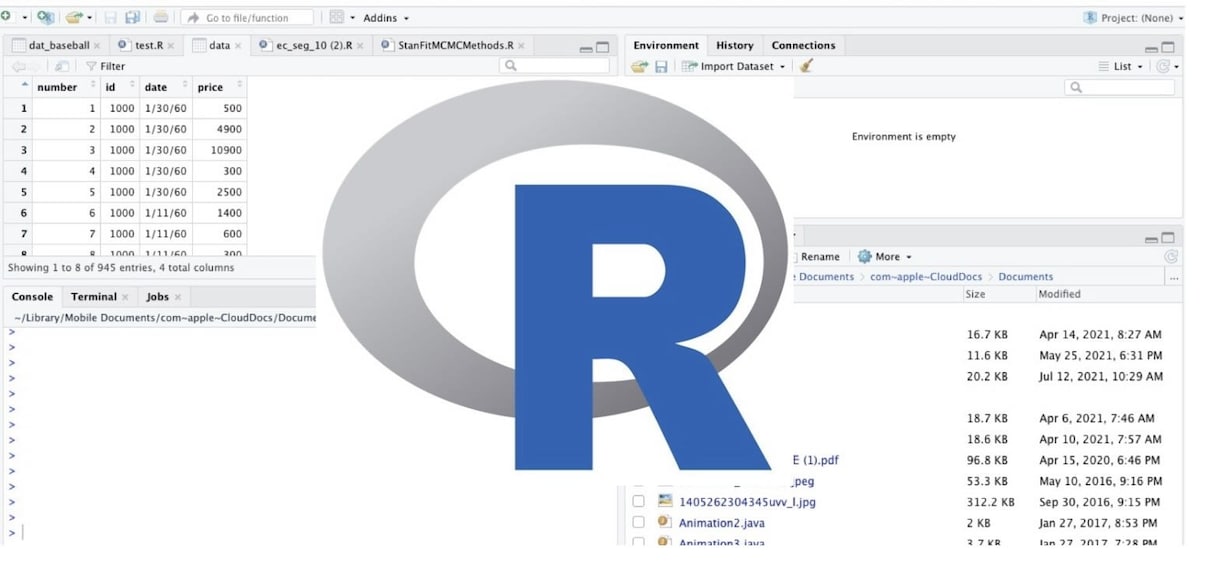The image size is (1220, 568).
Task: Select the Console tab
Action: pyautogui.click(x=32, y=297)
